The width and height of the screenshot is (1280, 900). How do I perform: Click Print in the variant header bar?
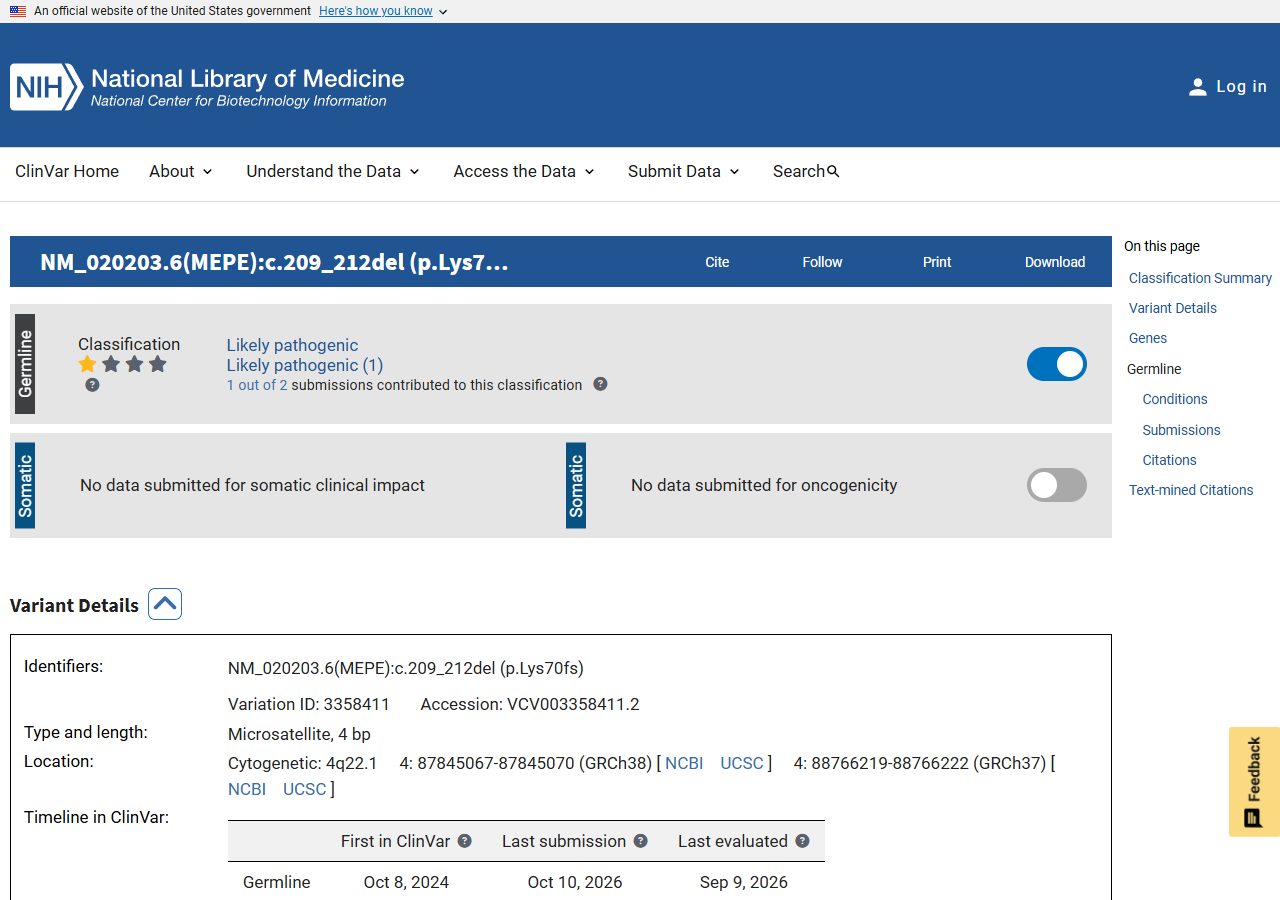[937, 262]
